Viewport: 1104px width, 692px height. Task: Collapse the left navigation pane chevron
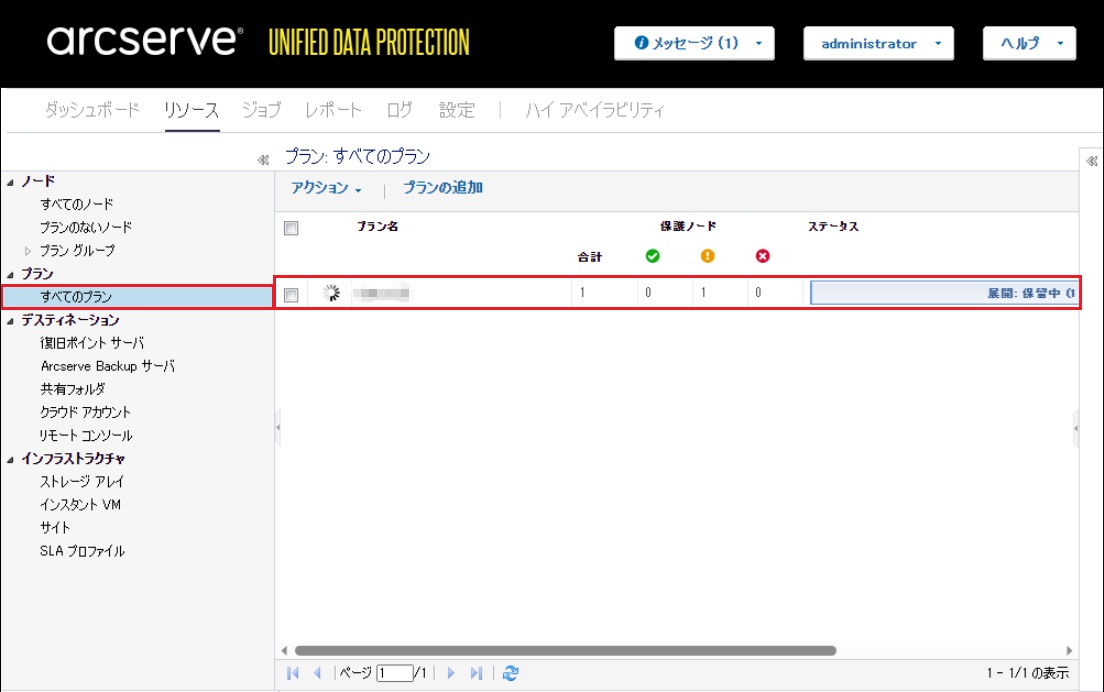[x=263, y=159]
